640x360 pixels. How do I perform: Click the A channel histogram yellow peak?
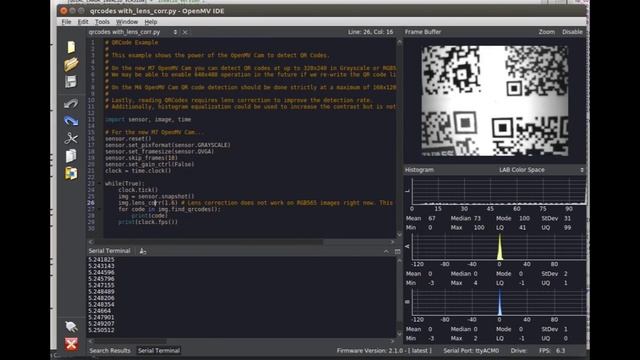pyautogui.click(x=500, y=248)
